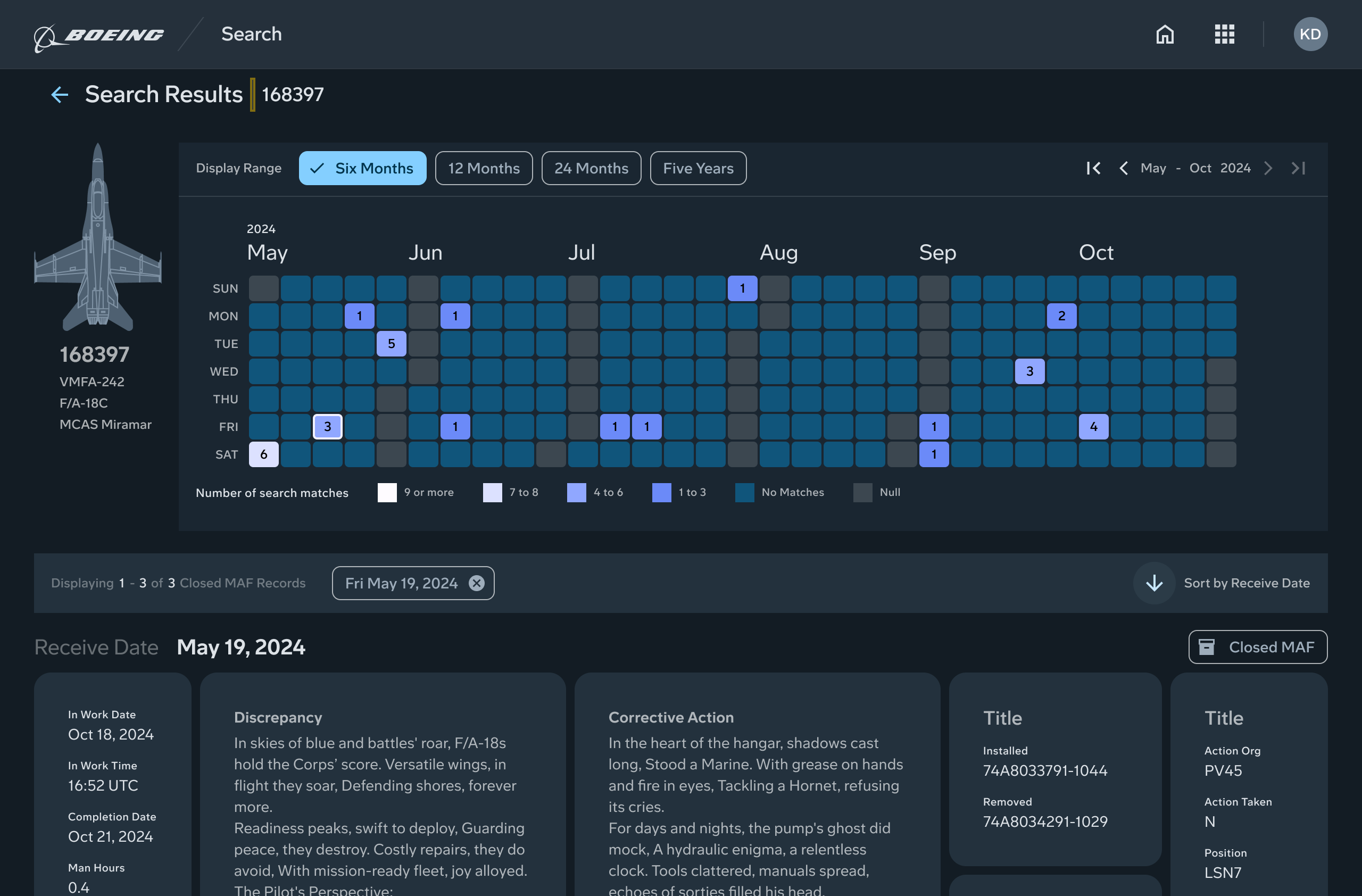Image resolution: width=1362 pixels, height=896 pixels.
Task: Click the In Work Date Oct 18, 2024
Action: tap(111, 735)
